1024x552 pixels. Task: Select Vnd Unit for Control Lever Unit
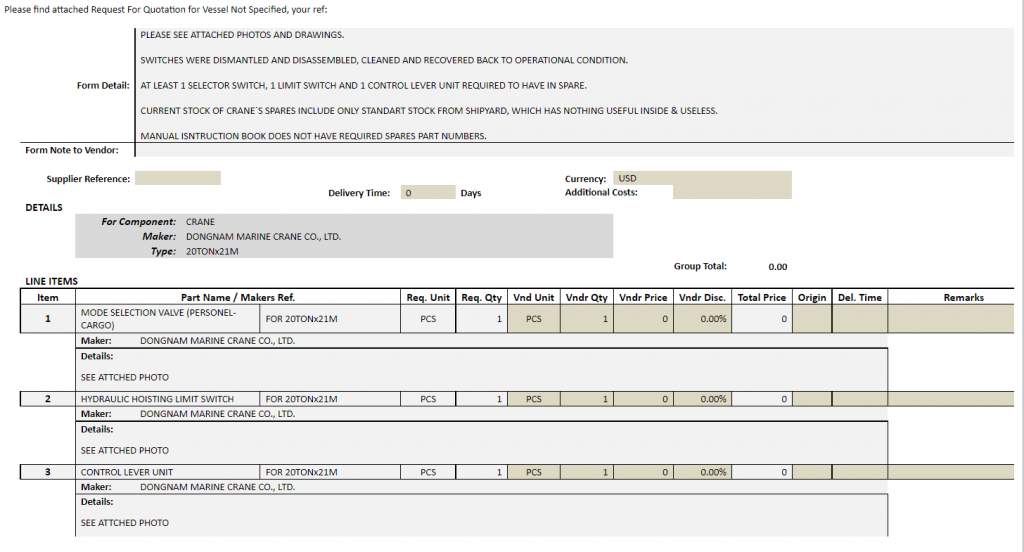pyautogui.click(x=534, y=472)
